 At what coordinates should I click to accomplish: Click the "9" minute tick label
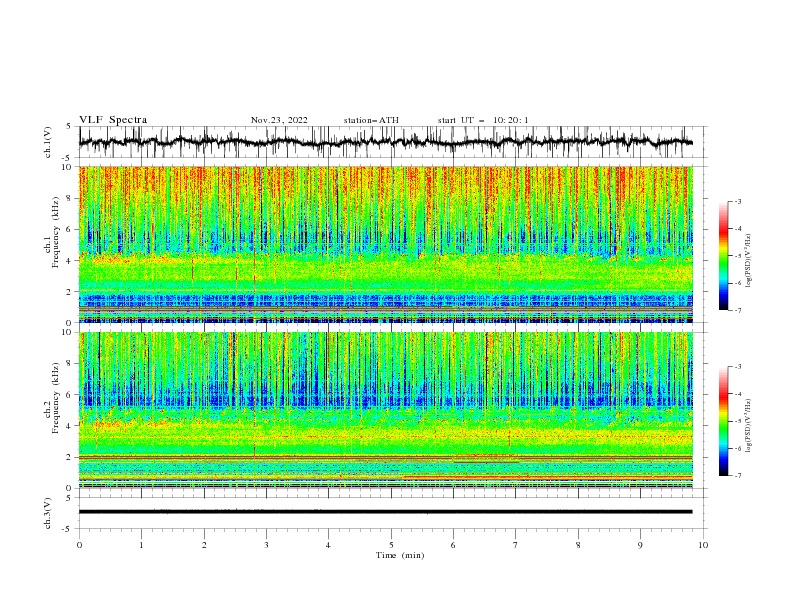tap(640, 545)
